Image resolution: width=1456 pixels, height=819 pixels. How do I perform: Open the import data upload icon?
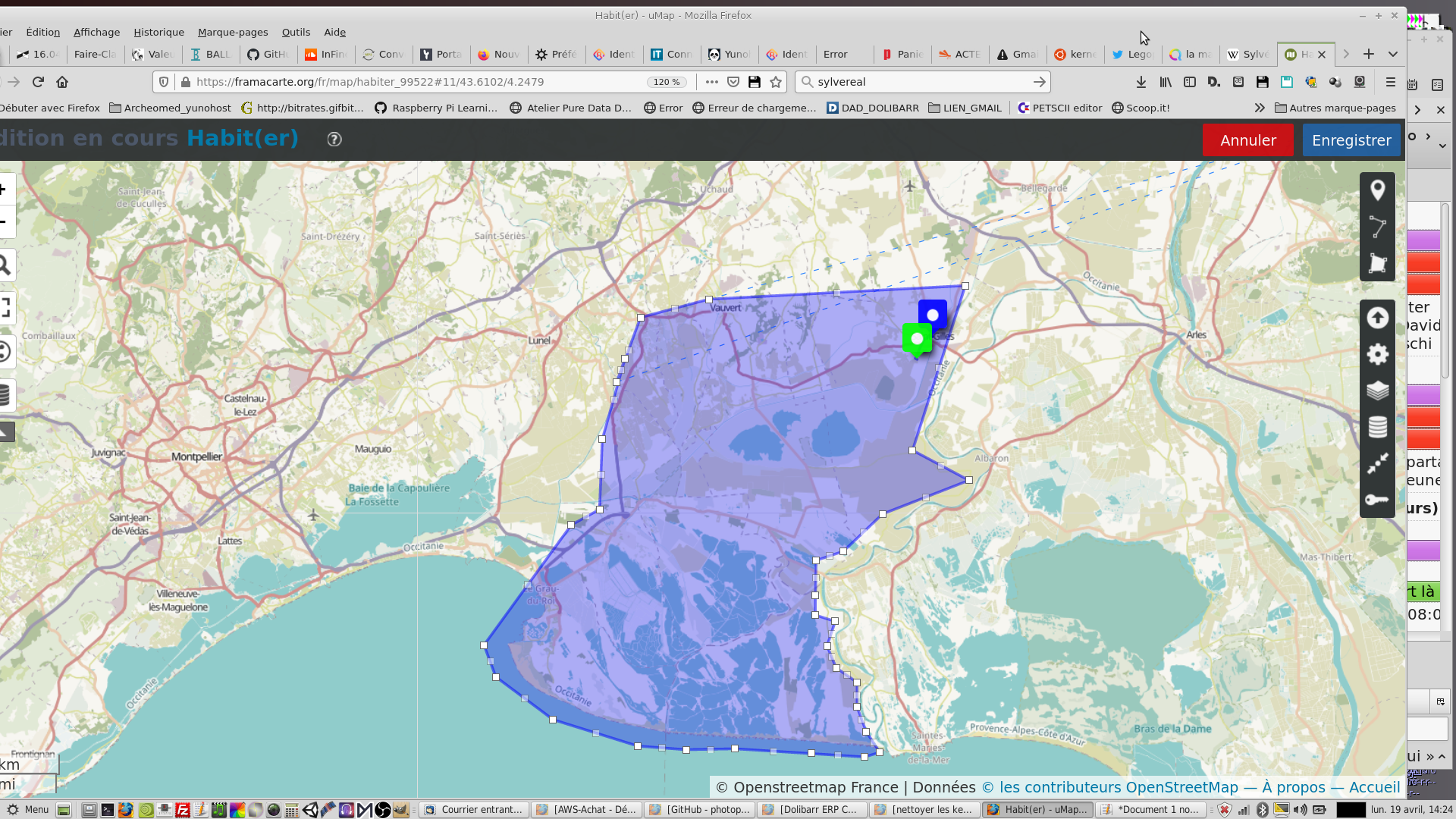(x=1377, y=318)
